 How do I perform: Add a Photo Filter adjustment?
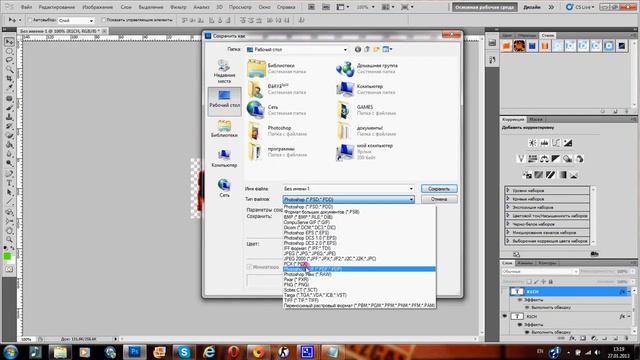[568, 159]
